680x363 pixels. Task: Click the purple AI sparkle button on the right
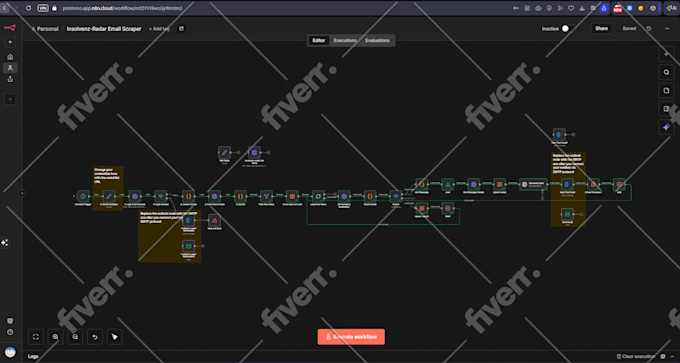[x=667, y=127]
